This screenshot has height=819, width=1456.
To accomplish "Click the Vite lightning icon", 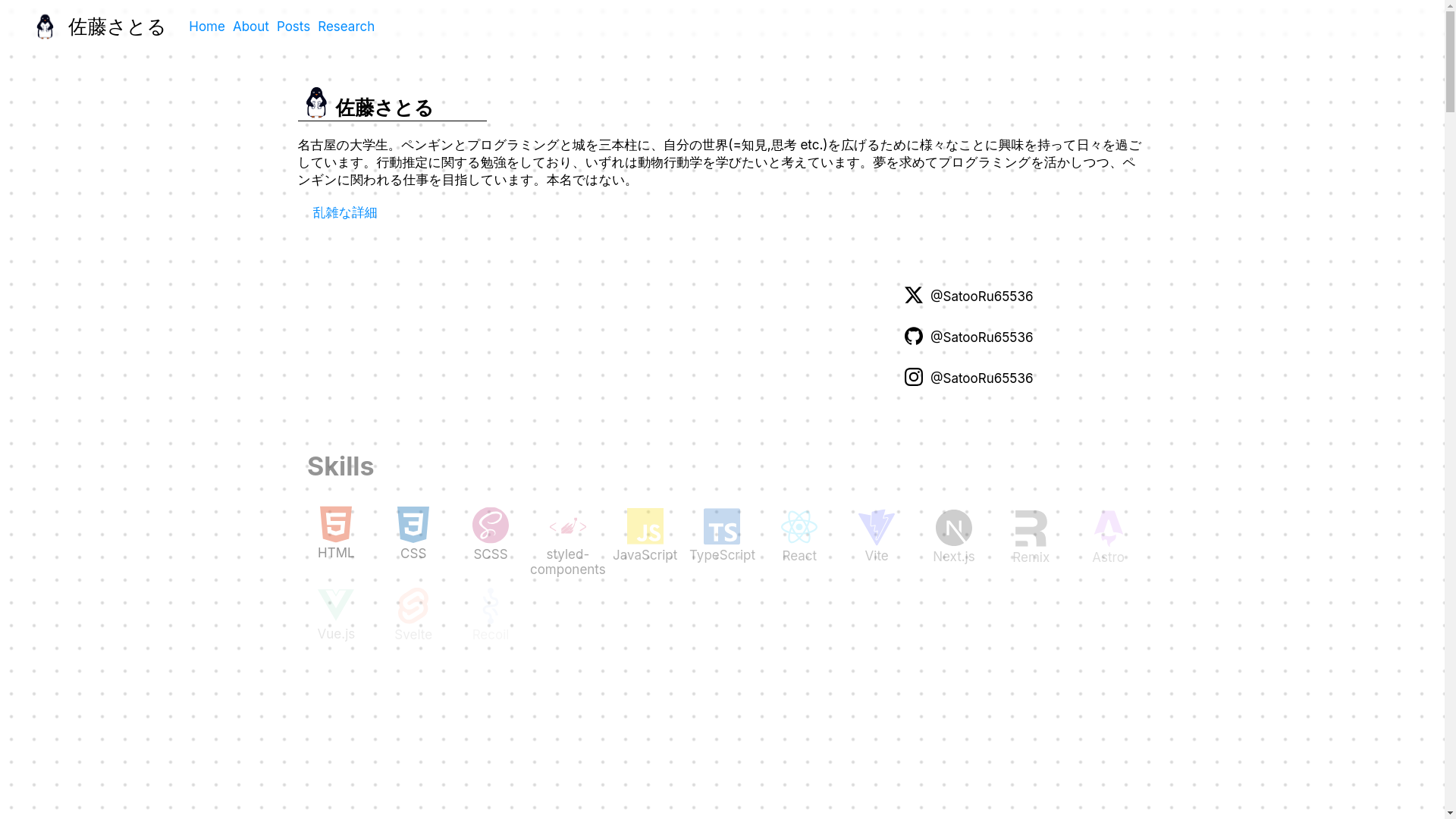I will (x=877, y=527).
